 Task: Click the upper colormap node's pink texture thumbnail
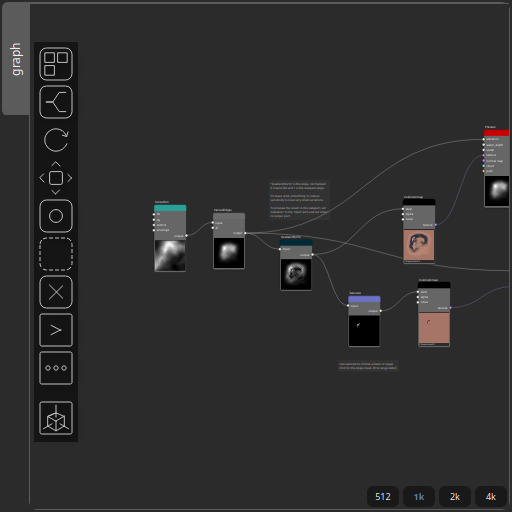[419, 245]
